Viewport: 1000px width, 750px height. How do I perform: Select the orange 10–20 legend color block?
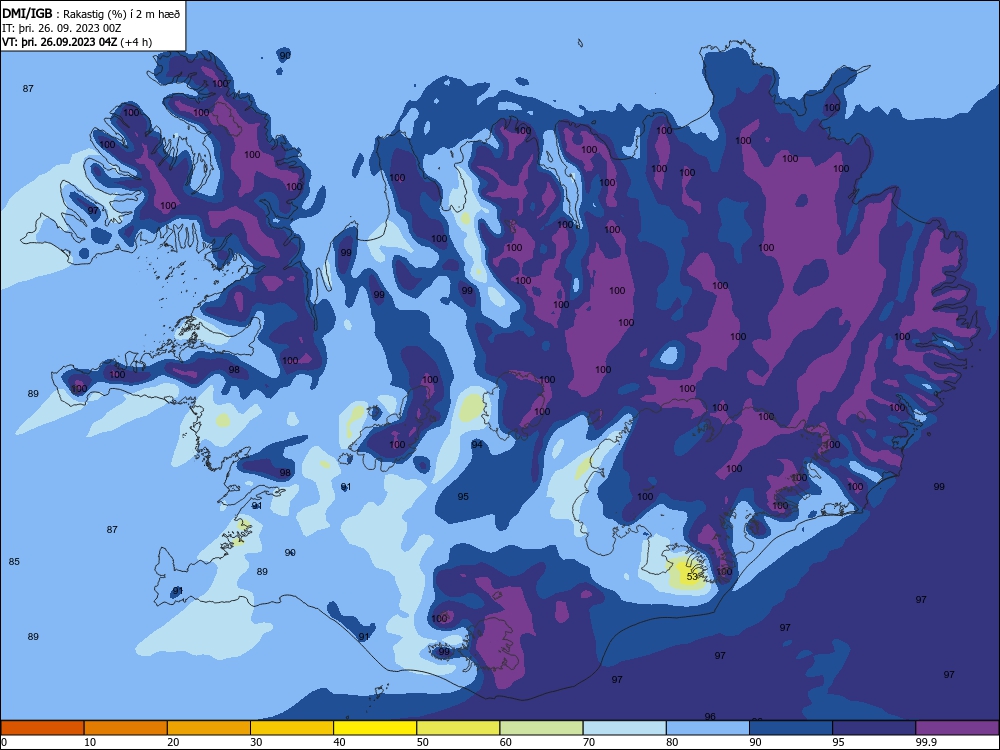coord(126,728)
